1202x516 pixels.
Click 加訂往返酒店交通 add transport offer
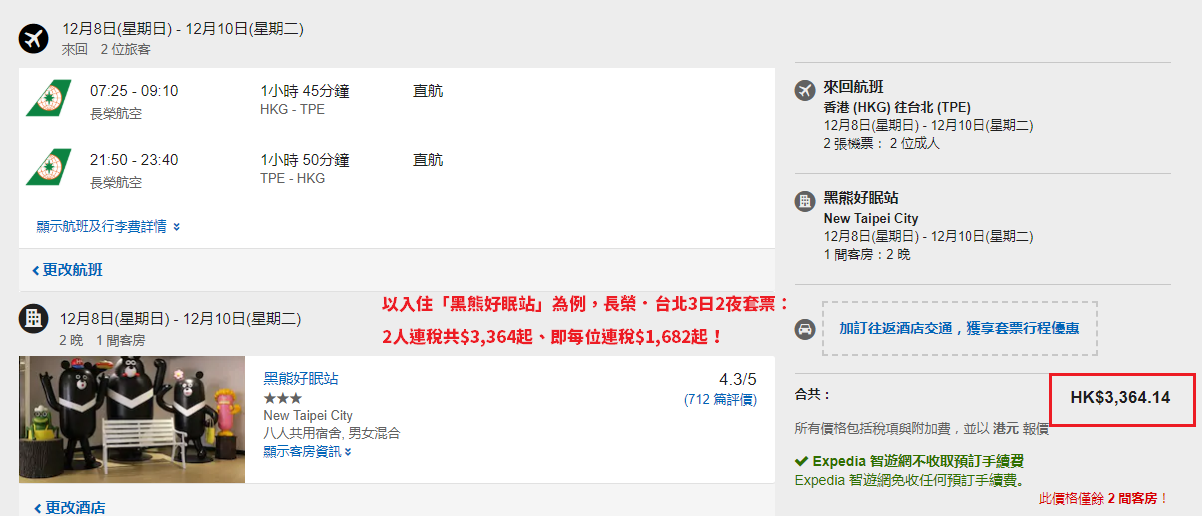958,328
